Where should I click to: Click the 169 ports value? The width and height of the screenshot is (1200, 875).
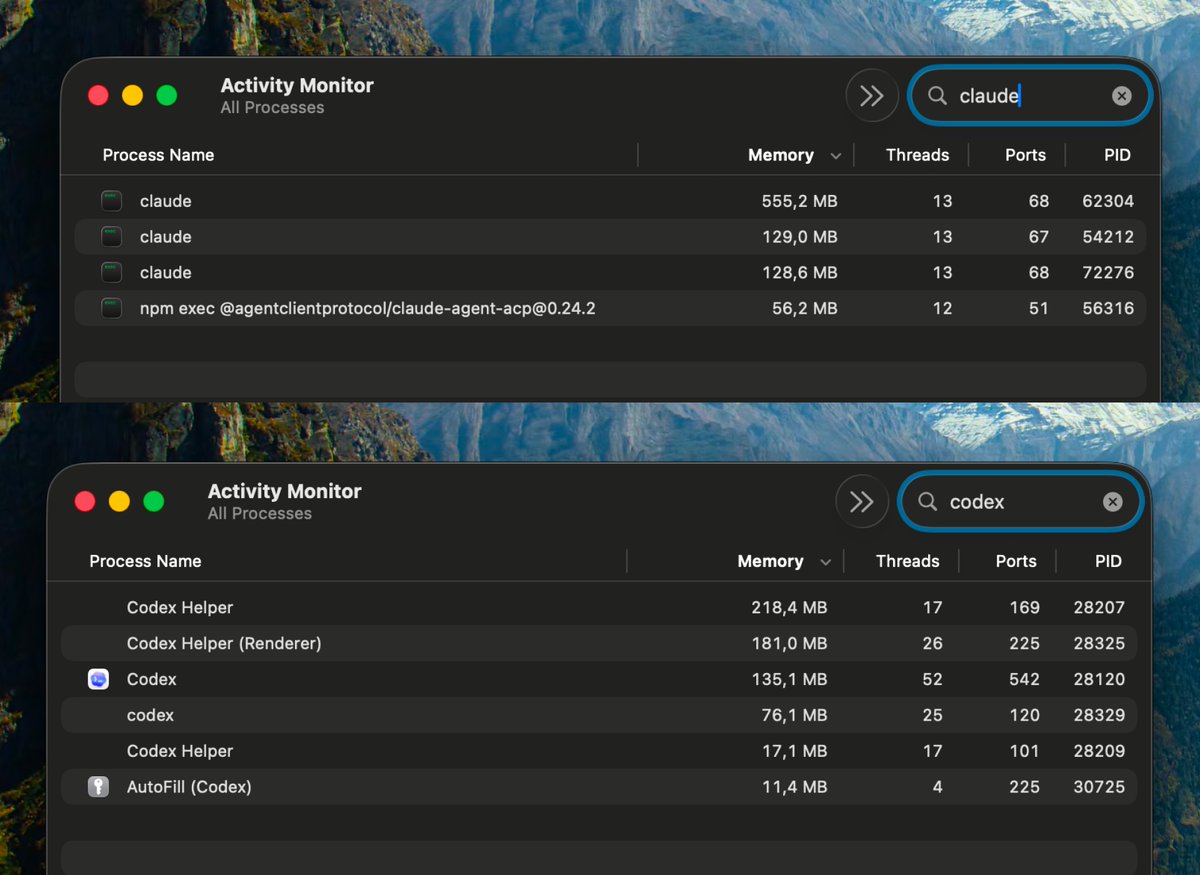tap(1024, 607)
